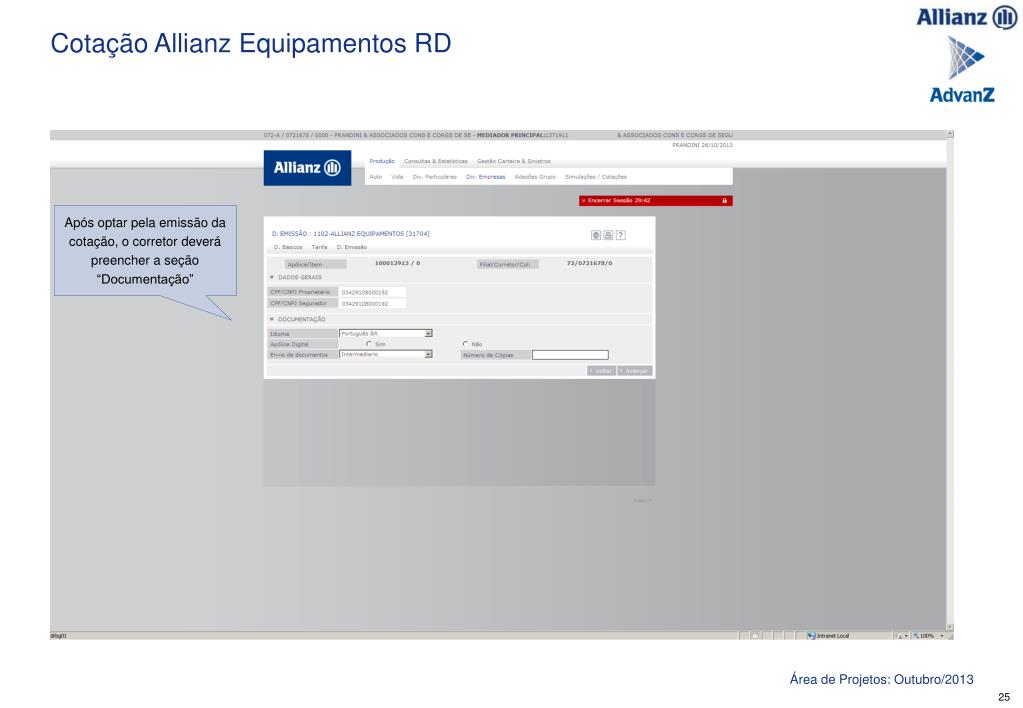Select the Auto submenu item
The width and height of the screenshot is (1023, 708).
click(x=376, y=177)
